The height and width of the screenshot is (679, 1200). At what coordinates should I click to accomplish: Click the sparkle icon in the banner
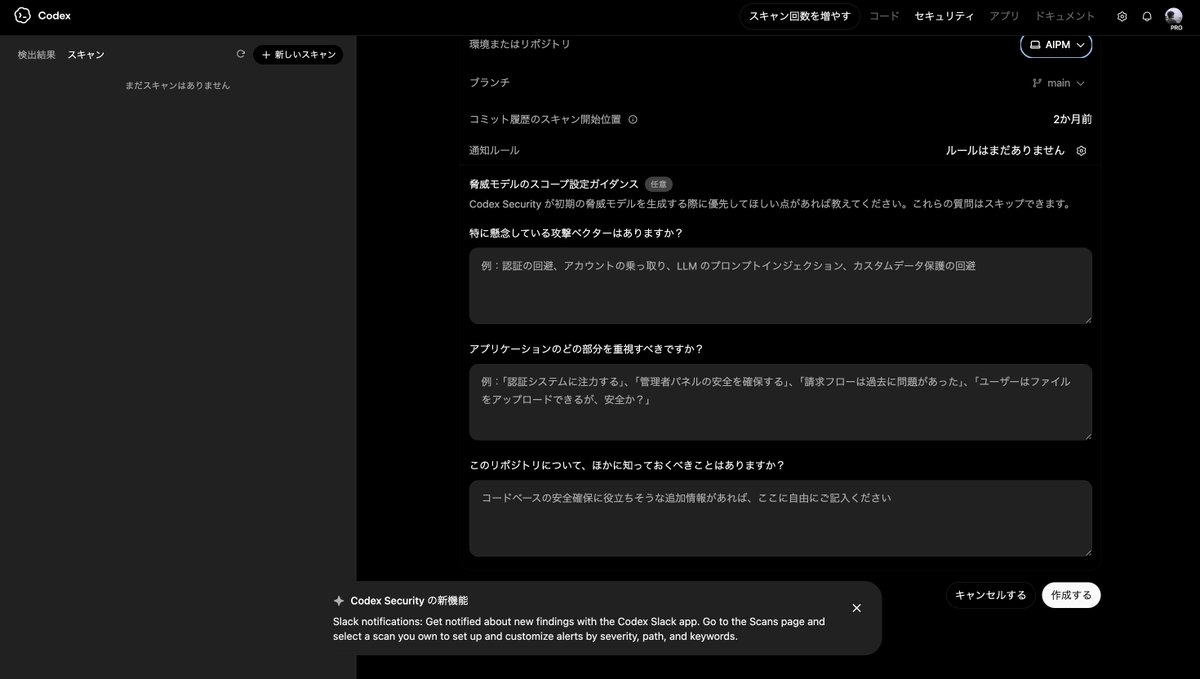point(339,601)
